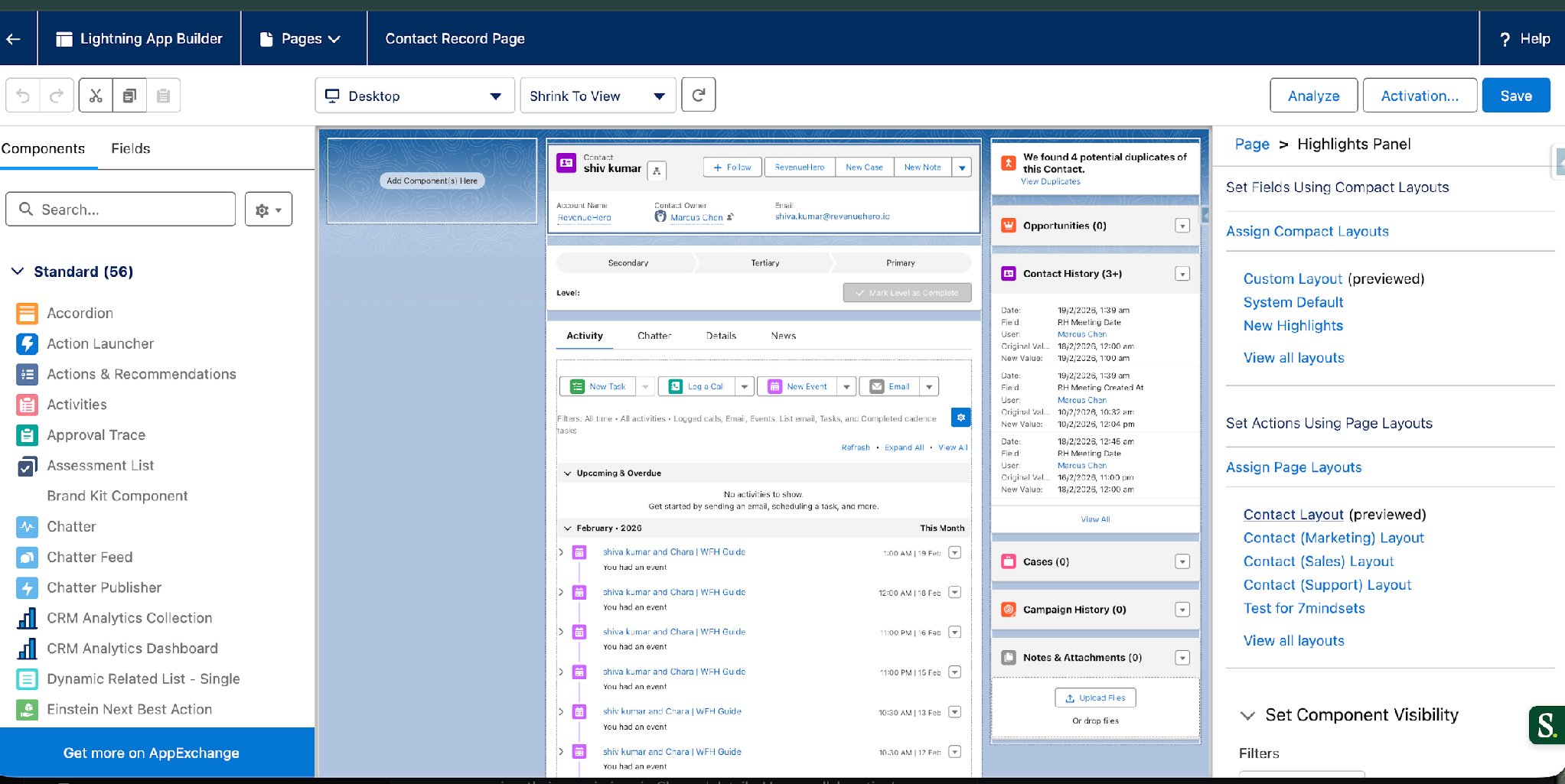Focus the component Search field

click(121, 210)
